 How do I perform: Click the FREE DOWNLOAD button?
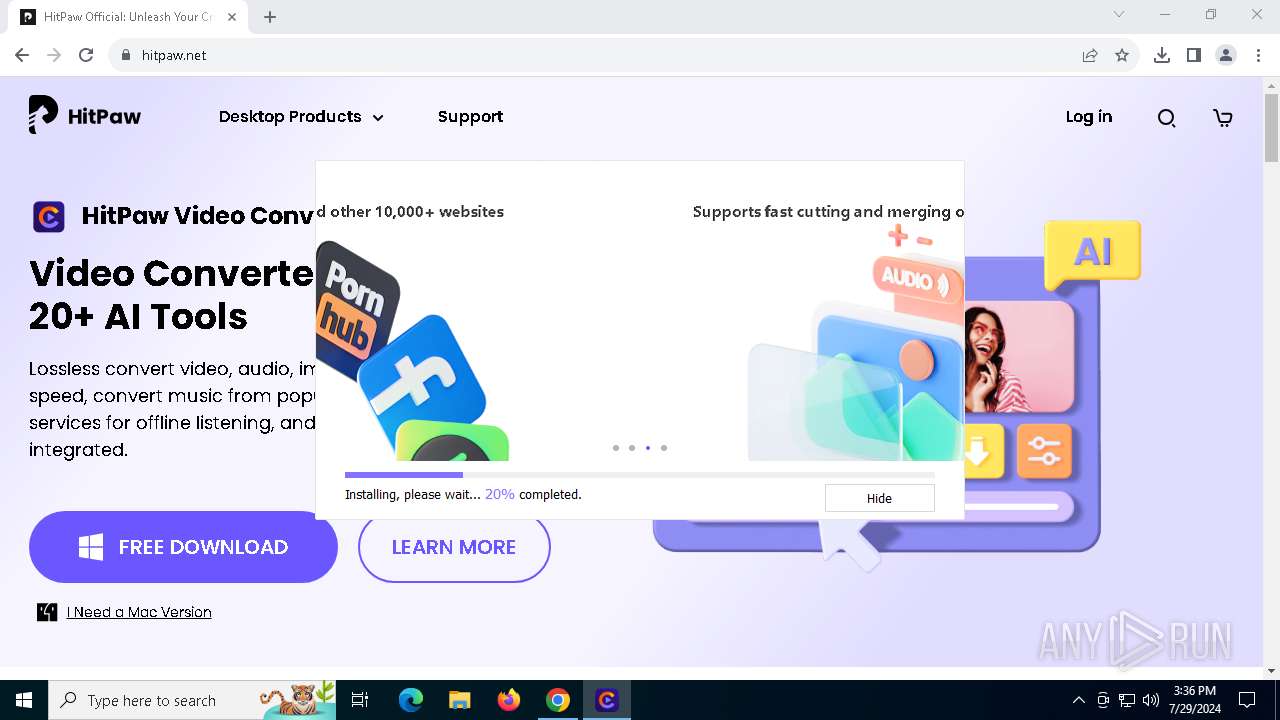[183, 547]
